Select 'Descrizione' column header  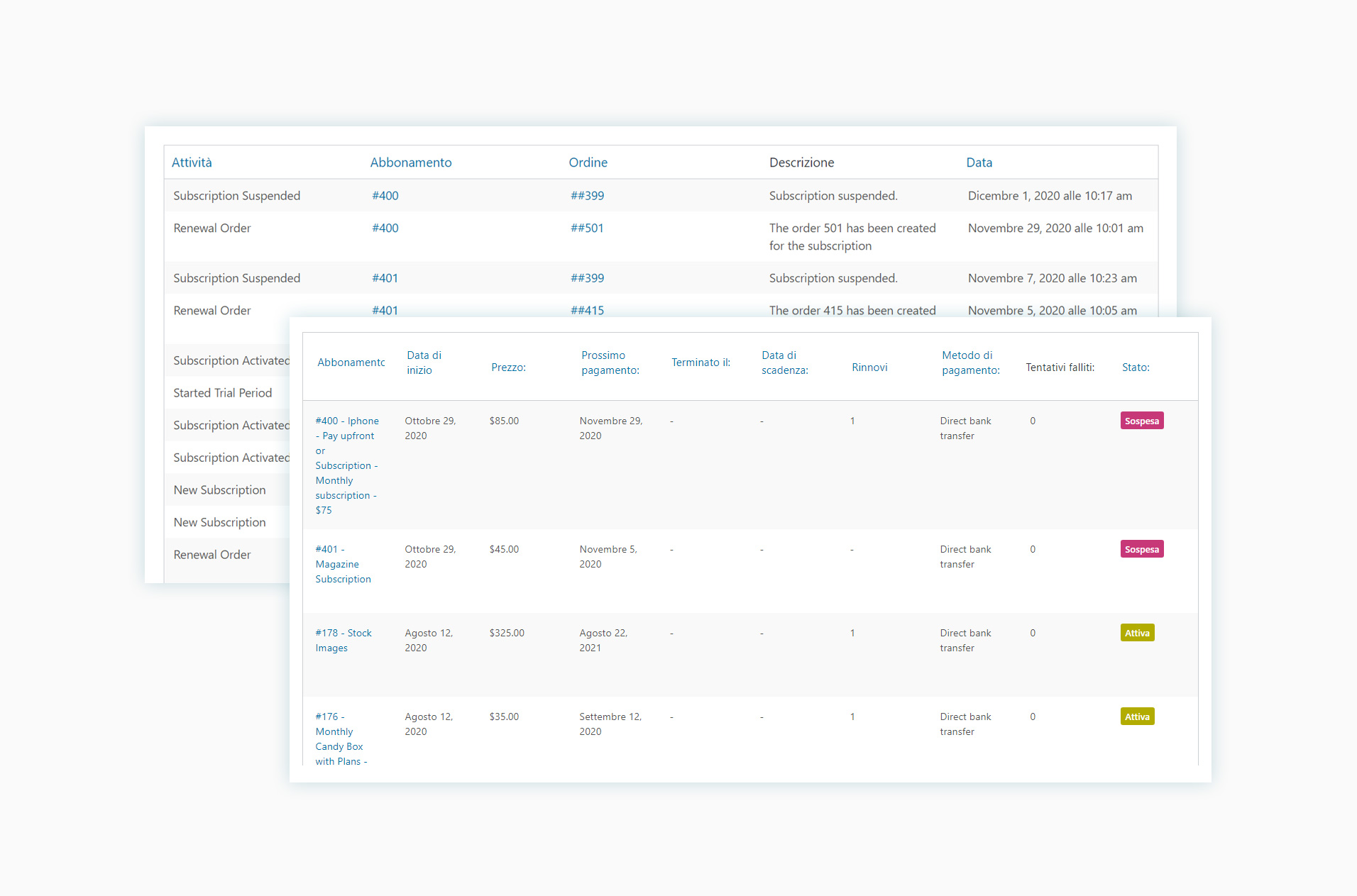[802, 162]
